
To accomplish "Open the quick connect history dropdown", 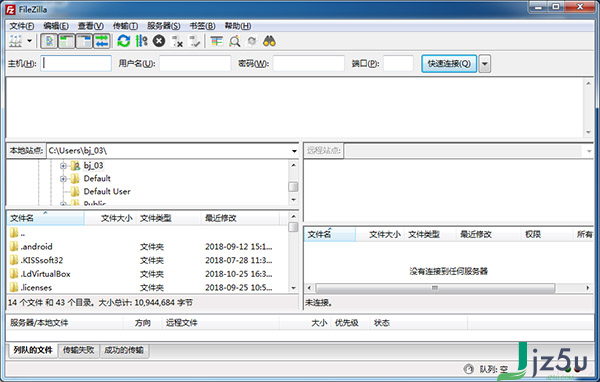I will pyautogui.click(x=484, y=64).
